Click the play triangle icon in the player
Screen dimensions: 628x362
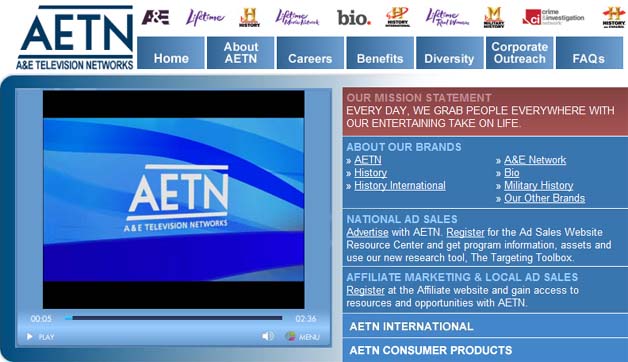[29, 337]
